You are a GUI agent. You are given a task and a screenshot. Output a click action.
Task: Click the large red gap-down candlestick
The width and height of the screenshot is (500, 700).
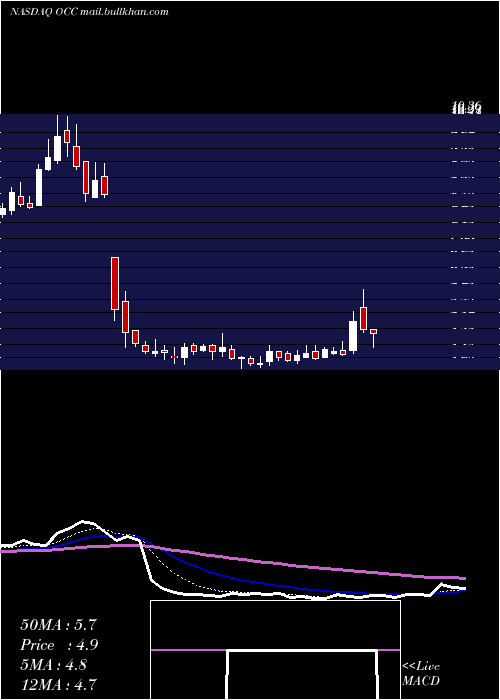[x=115, y=283]
